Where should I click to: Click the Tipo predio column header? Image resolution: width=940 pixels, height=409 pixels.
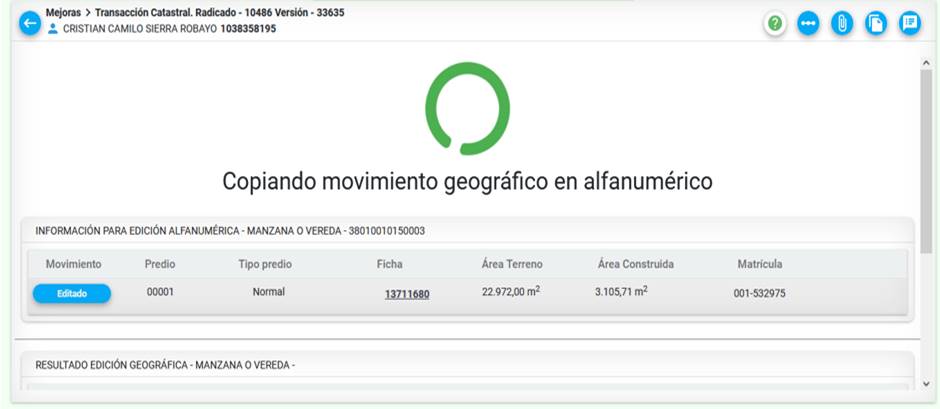265,264
